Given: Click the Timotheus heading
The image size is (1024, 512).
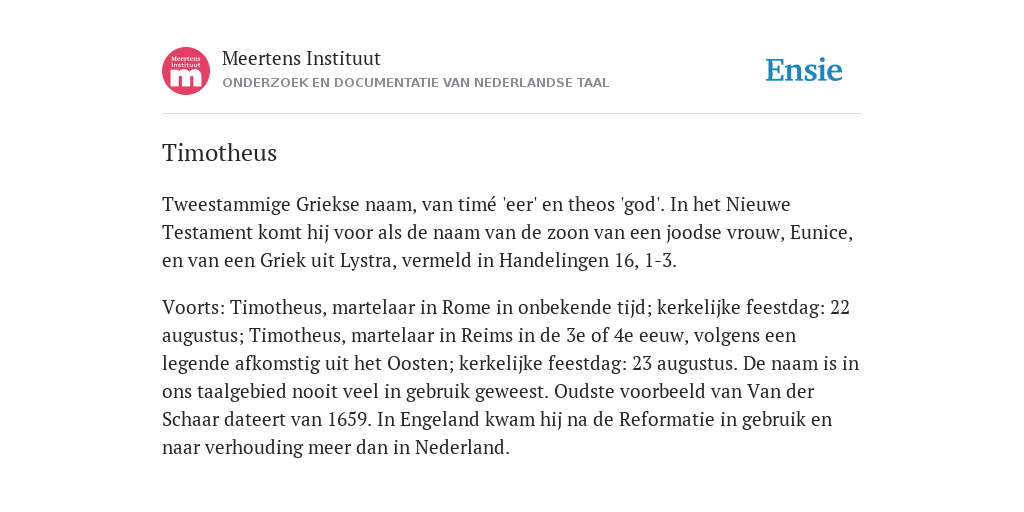Looking at the screenshot, I should 219,153.
